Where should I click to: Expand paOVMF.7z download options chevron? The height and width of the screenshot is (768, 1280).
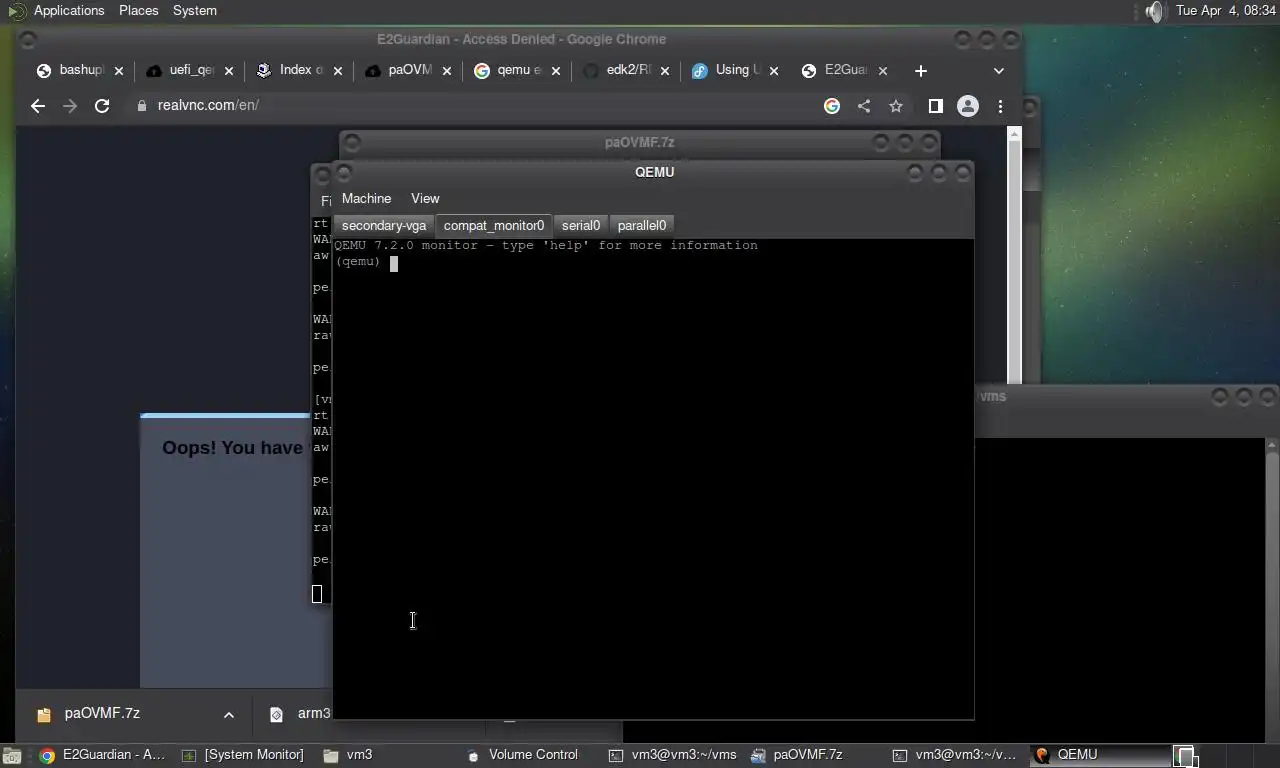click(x=229, y=714)
